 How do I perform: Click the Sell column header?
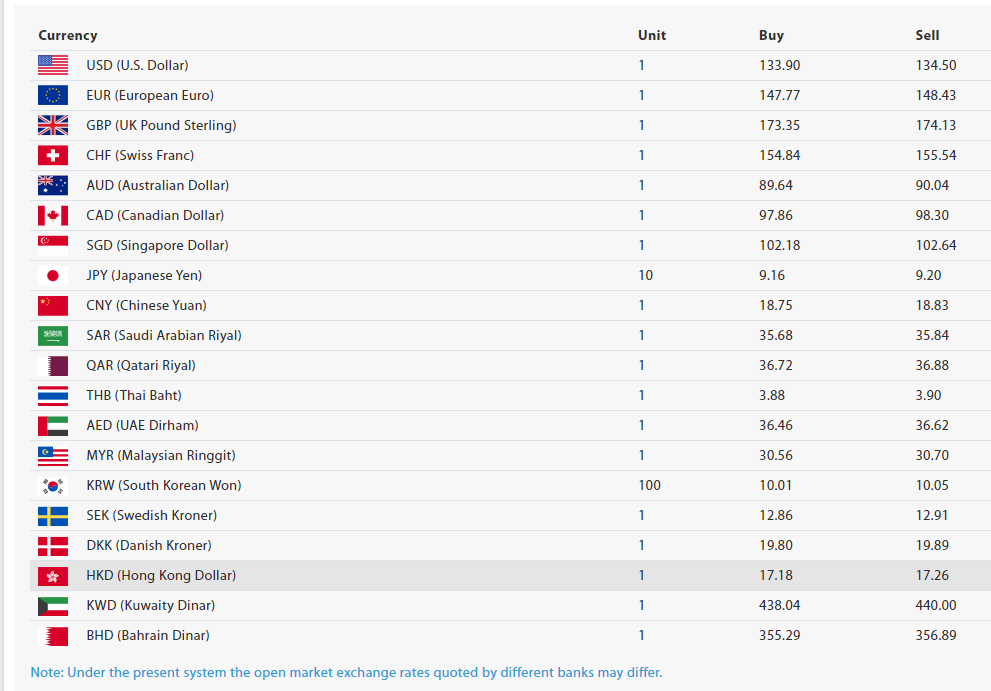click(927, 35)
